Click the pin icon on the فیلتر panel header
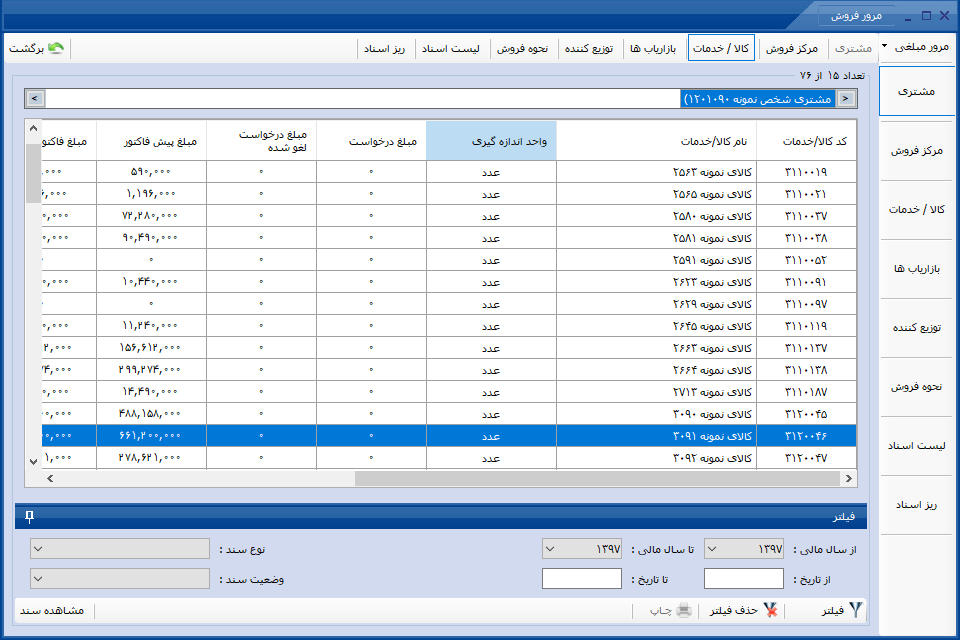This screenshot has height=640, width=960. (29, 517)
